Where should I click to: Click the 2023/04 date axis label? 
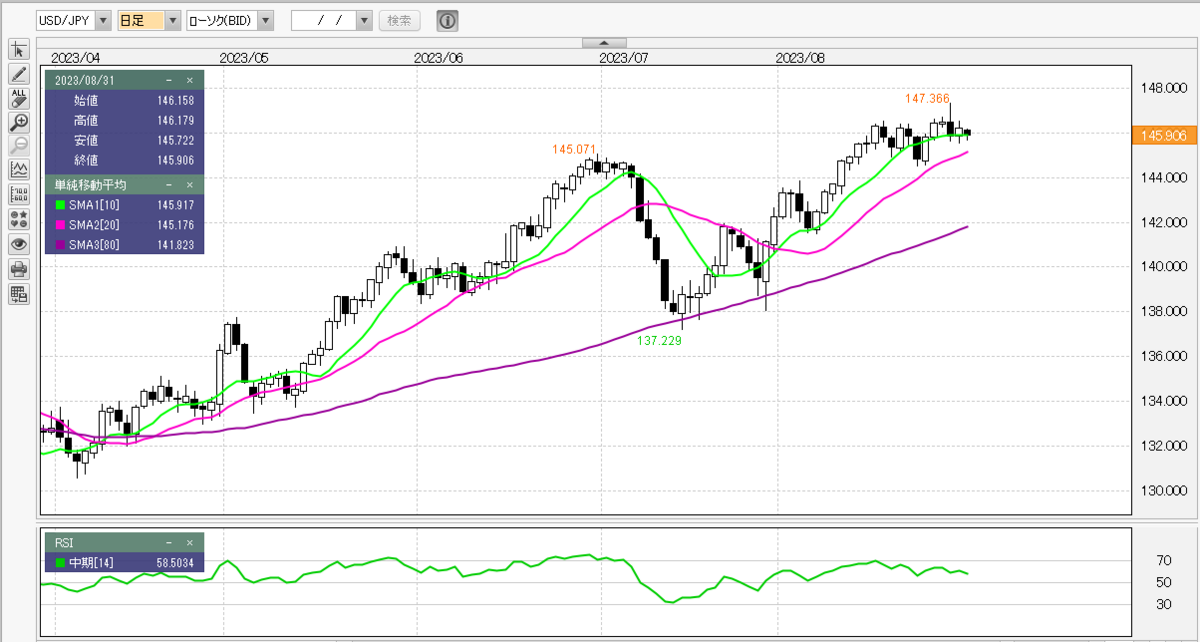(75, 58)
